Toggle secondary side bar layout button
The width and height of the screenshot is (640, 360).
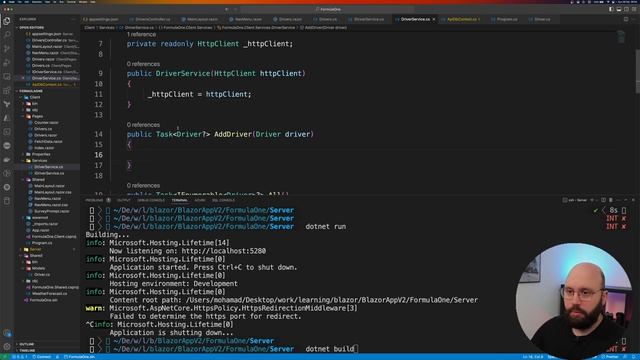point(627,9)
